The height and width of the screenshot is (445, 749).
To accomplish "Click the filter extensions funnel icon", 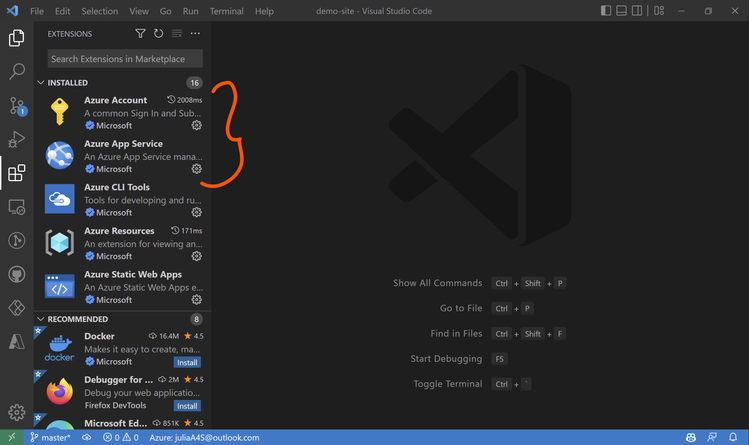I will click(140, 33).
